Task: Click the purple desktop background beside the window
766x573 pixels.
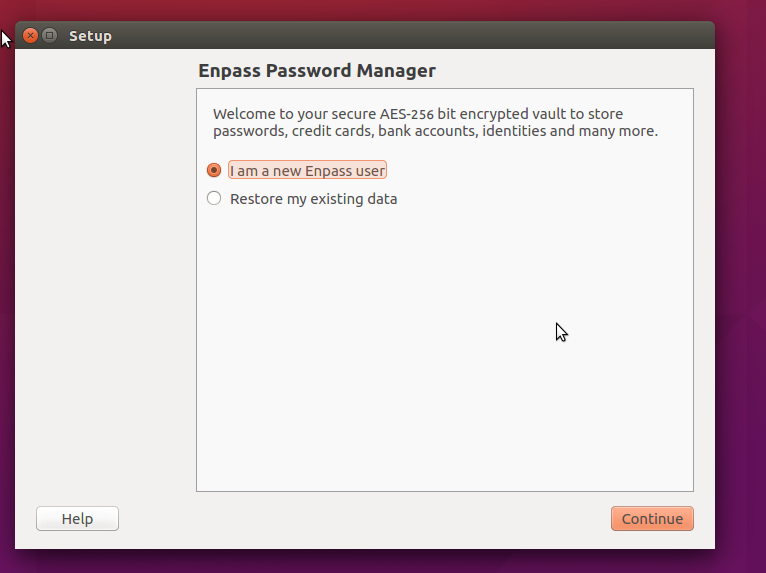Action: point(741,293)
